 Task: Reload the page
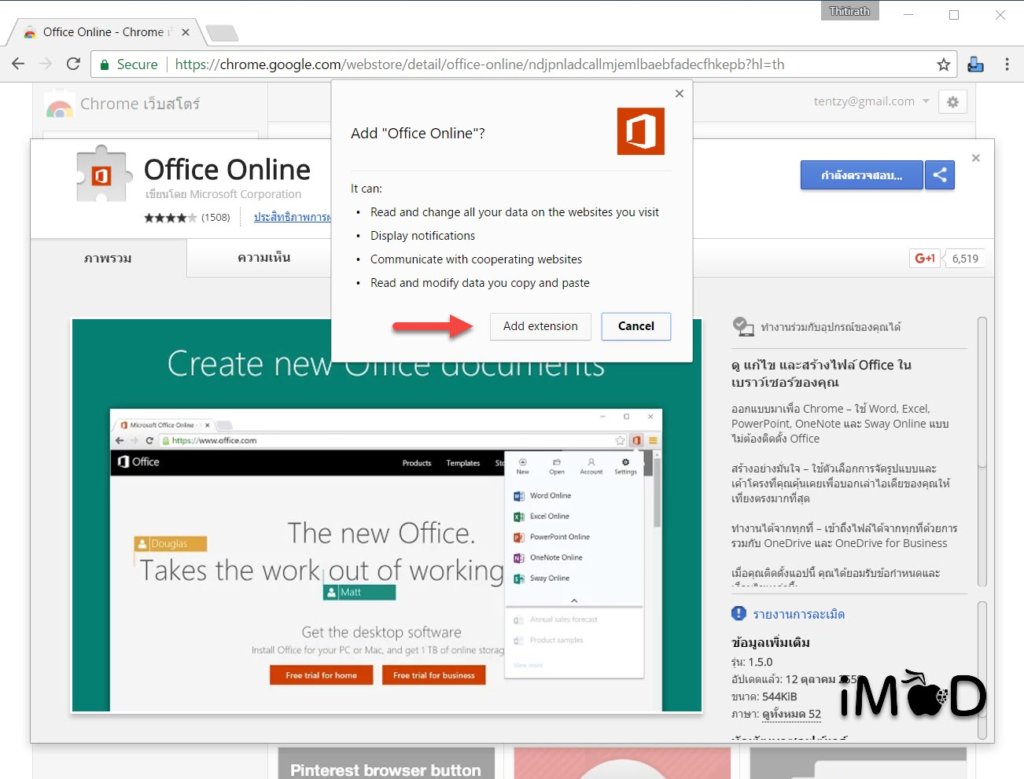click(x=73, y=64)
